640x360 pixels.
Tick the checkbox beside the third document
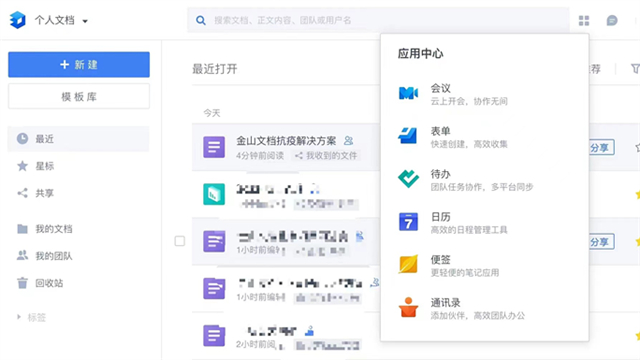(x=180, y=241)
